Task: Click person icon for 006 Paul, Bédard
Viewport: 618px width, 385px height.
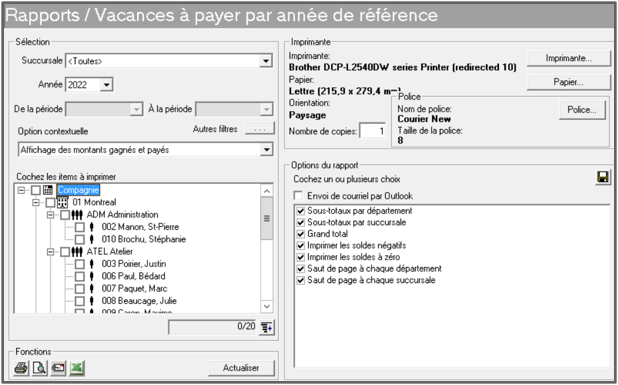Action: tap(92, 276)
